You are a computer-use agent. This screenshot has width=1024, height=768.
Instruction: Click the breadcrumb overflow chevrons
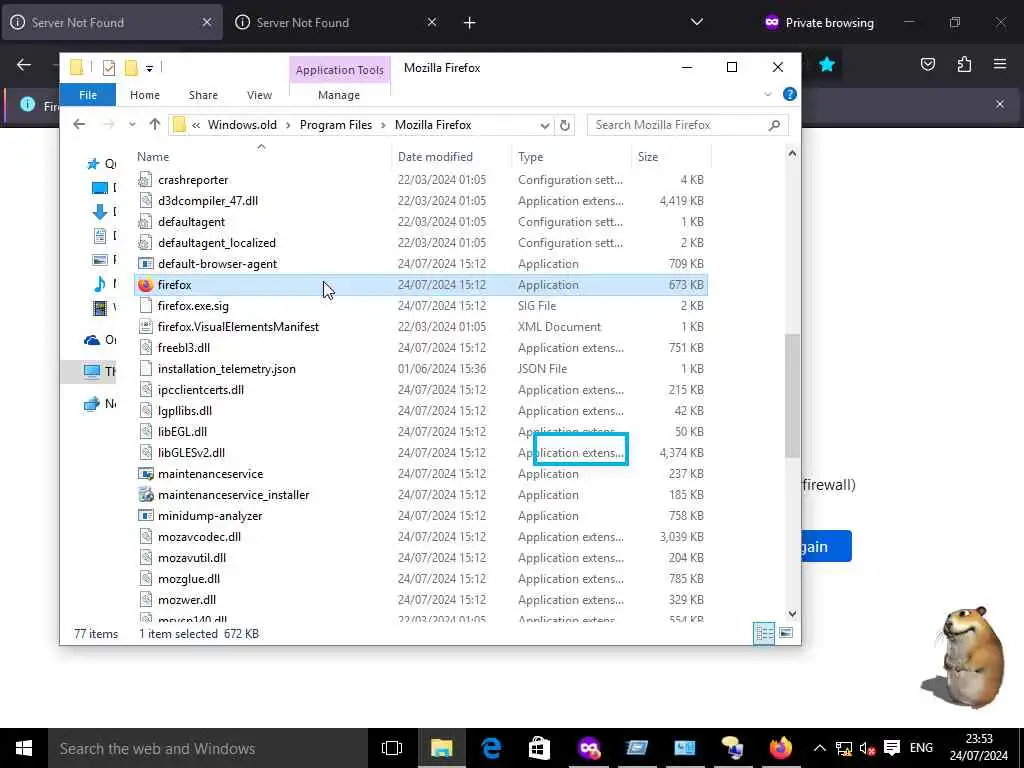pos(196,125)
